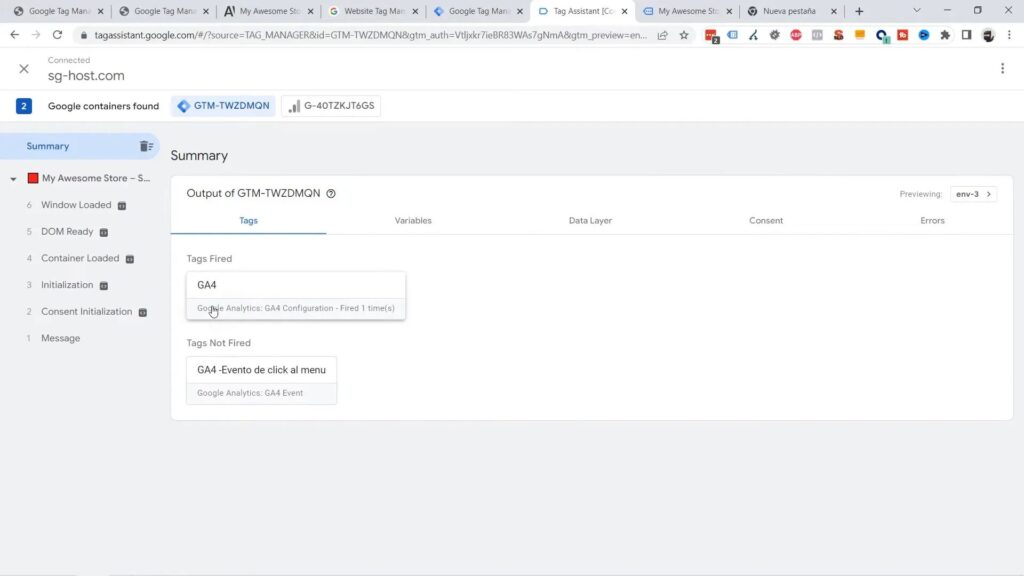1024x576 pixels.
Task: Click the browser forward arrow
Action: tap(36, 35)
